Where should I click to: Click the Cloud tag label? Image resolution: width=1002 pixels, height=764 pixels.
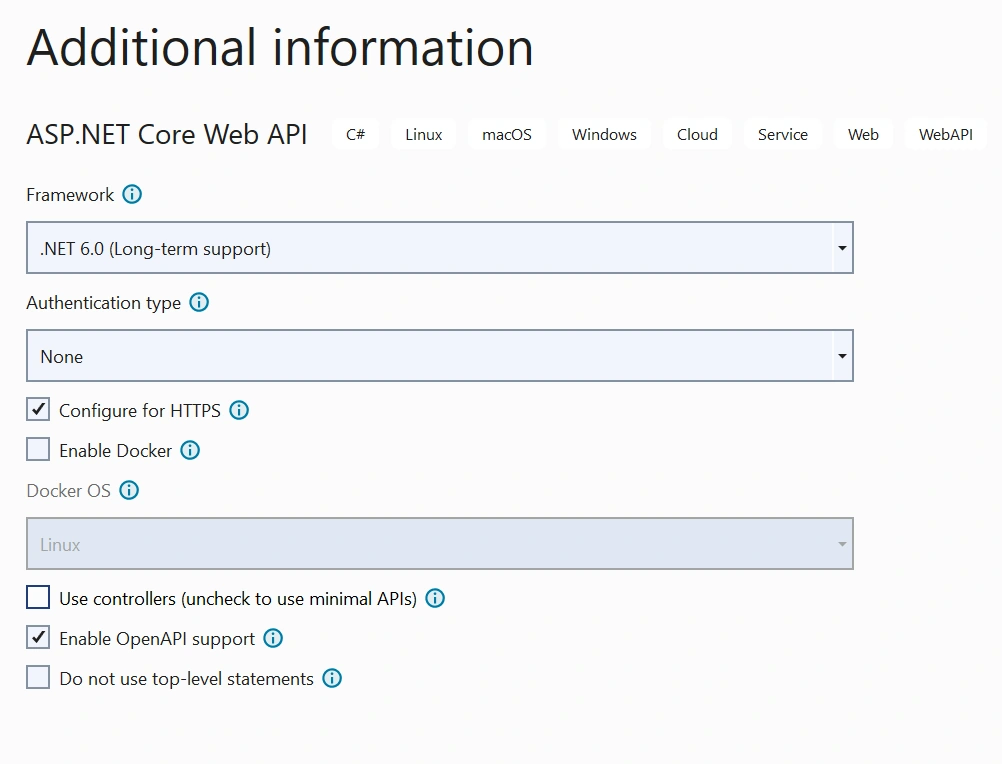(697, 134)
